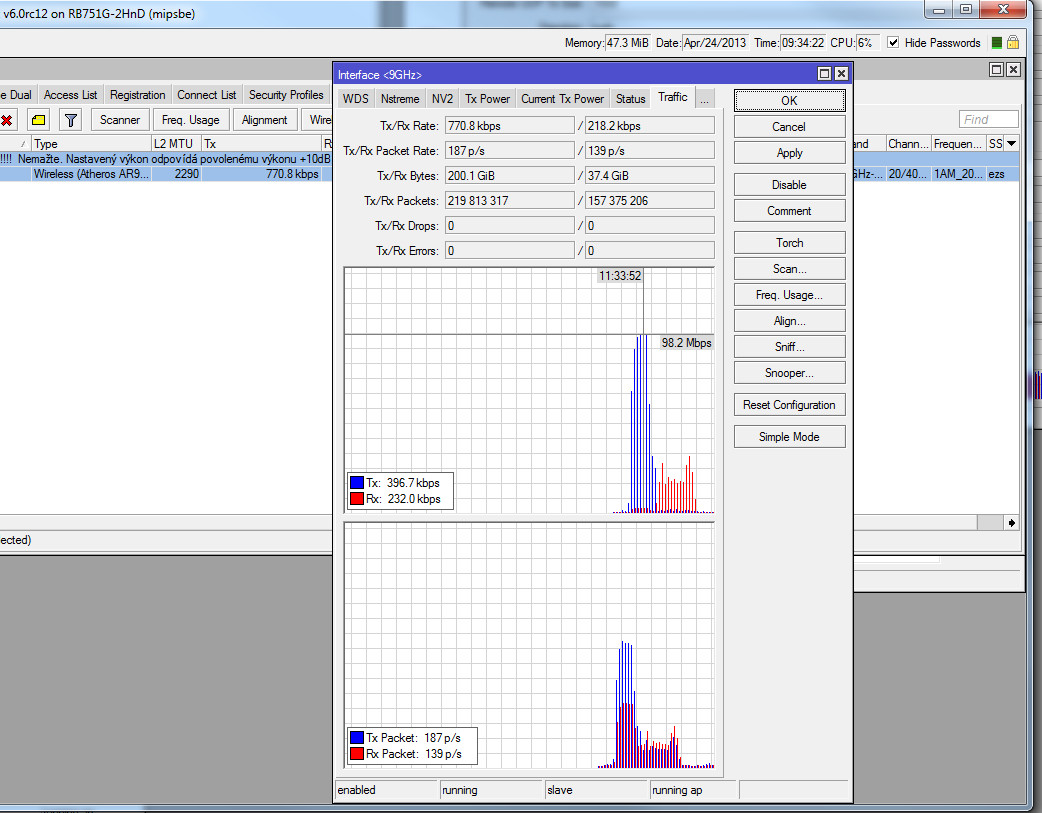This screenshot has width=1042, height=813.
Task: Click the blue Tx legend swatch
Action: (357, 483)
